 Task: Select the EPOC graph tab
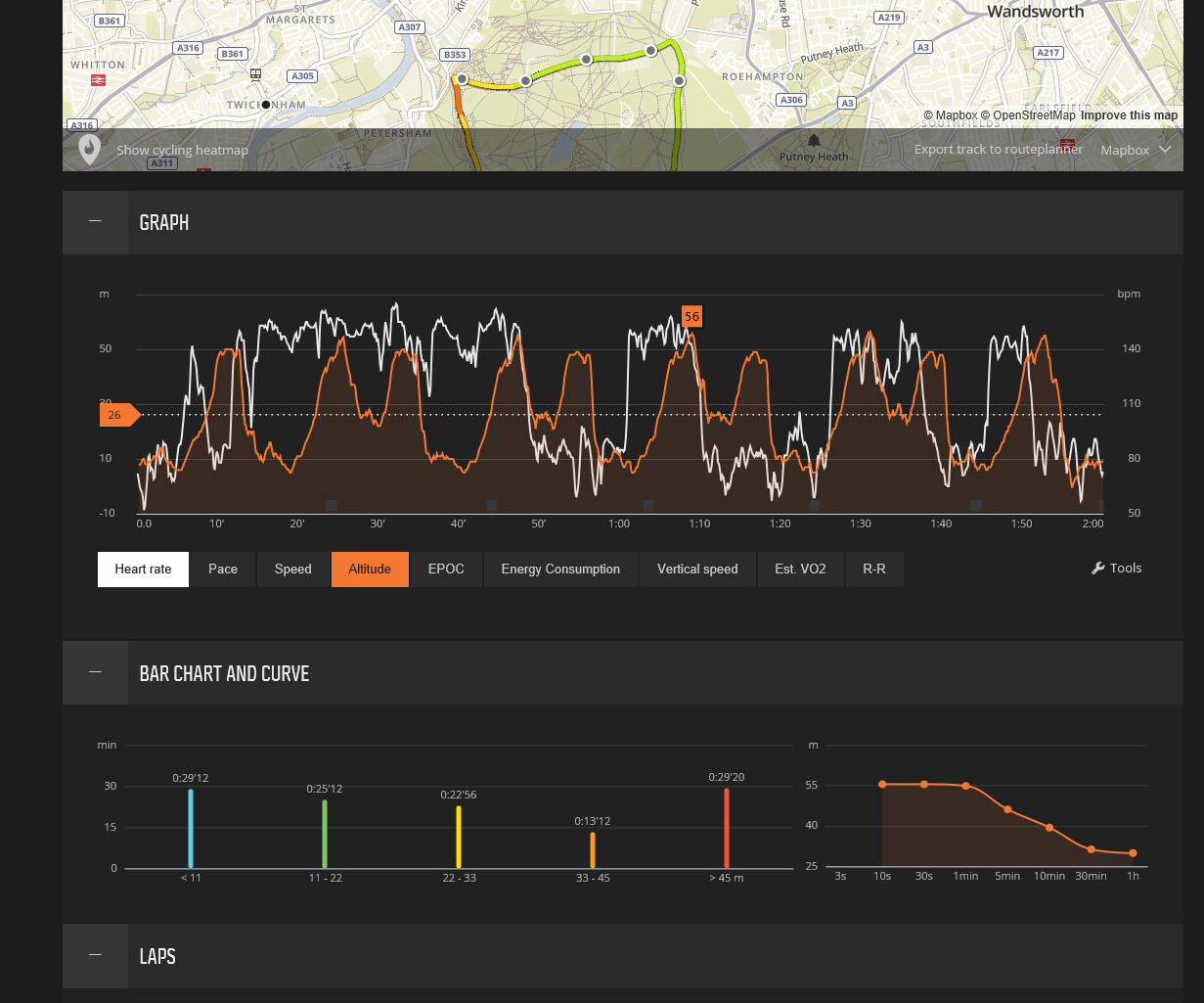point(446,570)
